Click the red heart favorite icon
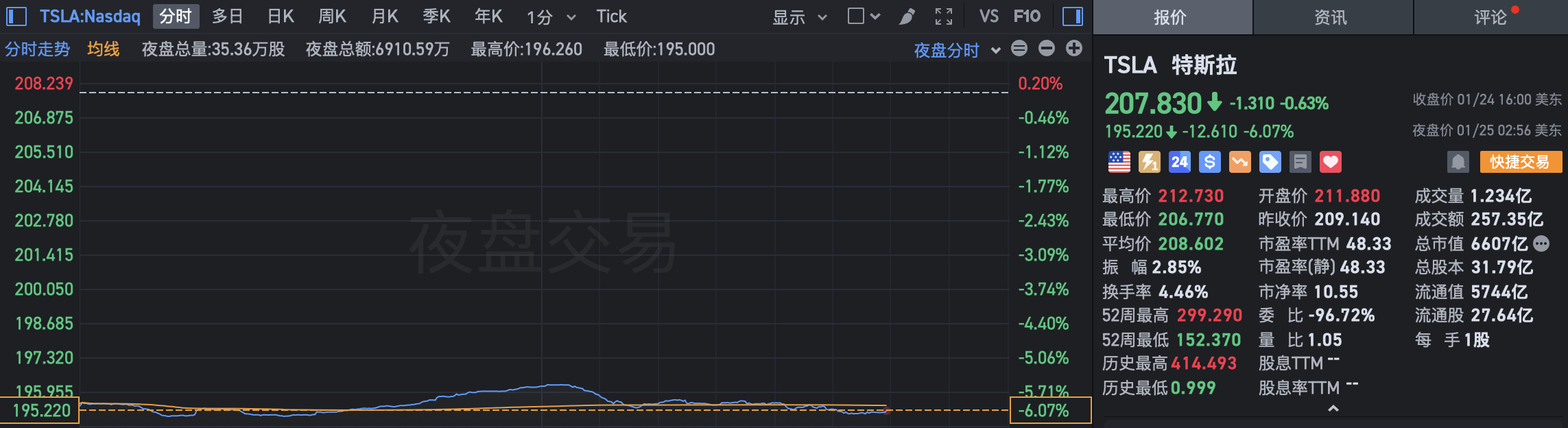 point(1331,162)
